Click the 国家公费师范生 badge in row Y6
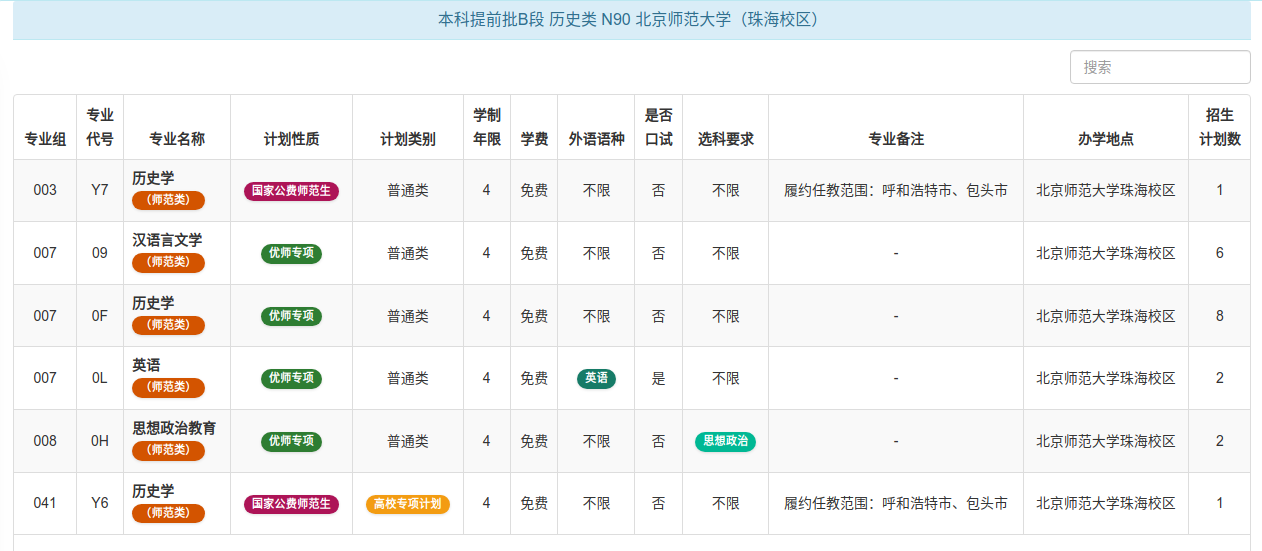1262x551 pixels. [x=291, y=504]
